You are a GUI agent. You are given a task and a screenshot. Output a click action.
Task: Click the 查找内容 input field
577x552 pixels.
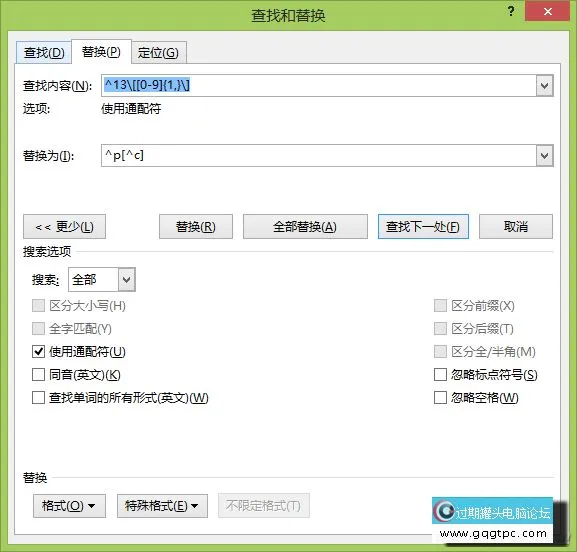(x=318, y=85)
